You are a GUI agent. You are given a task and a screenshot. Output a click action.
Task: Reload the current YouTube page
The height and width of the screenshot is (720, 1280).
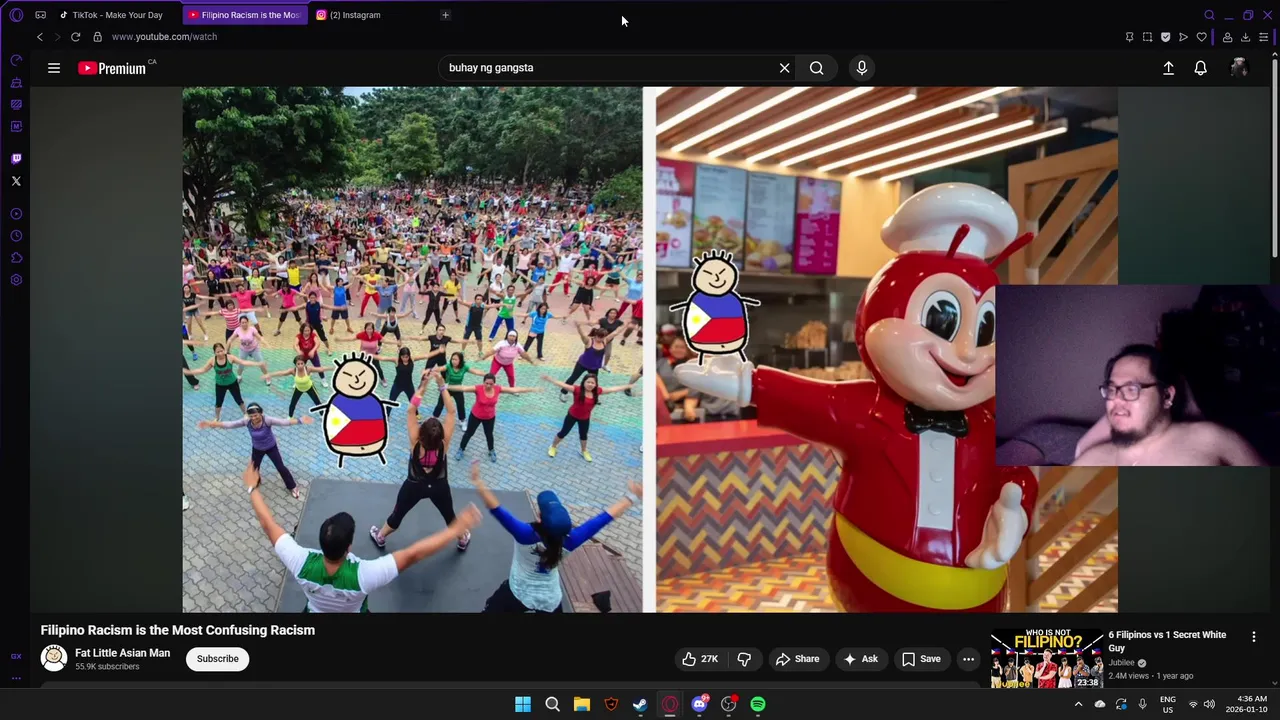[x=75, y=37]
